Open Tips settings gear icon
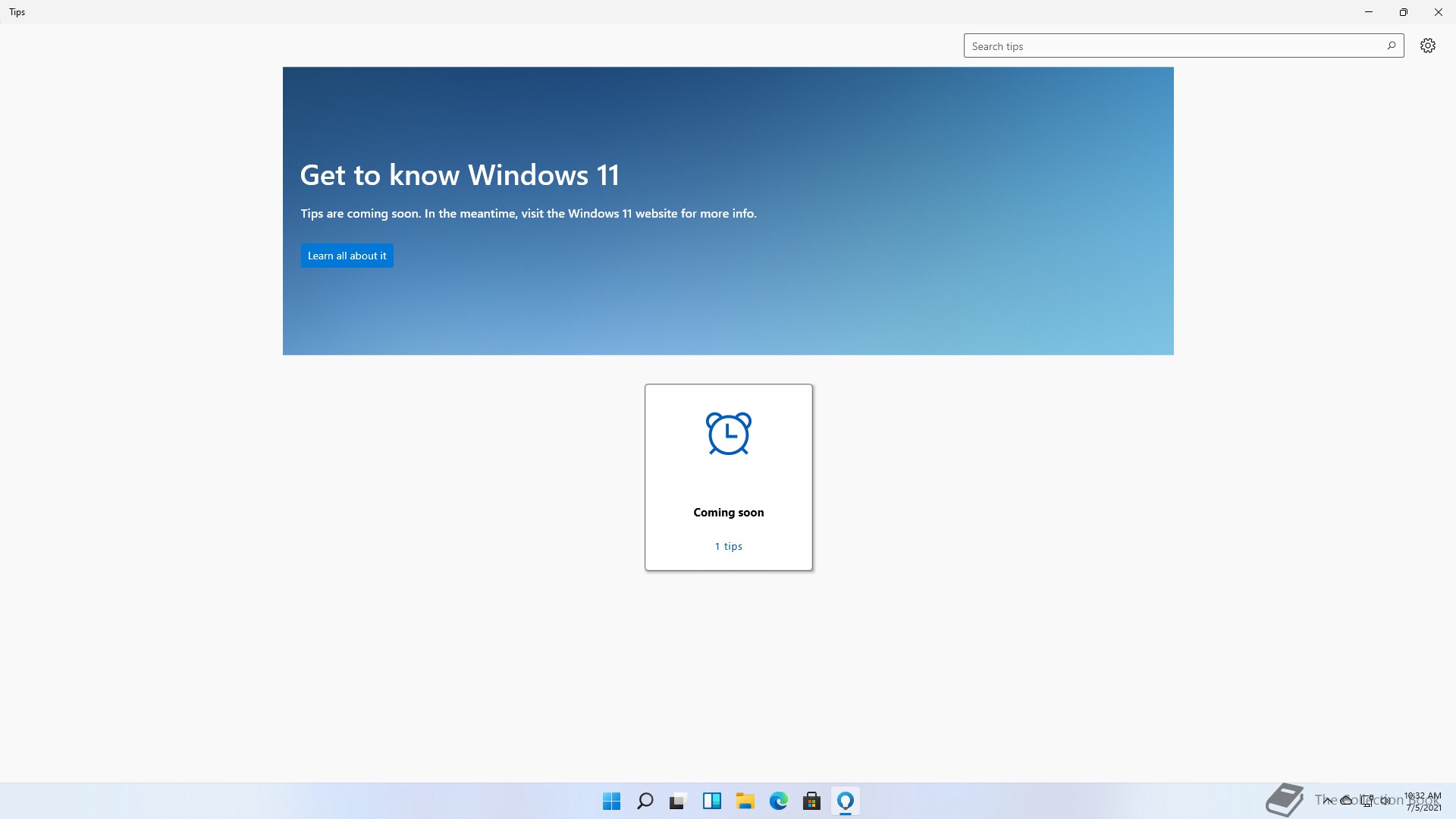This screenshot has width=1456, height=819. coord(1427,45)
